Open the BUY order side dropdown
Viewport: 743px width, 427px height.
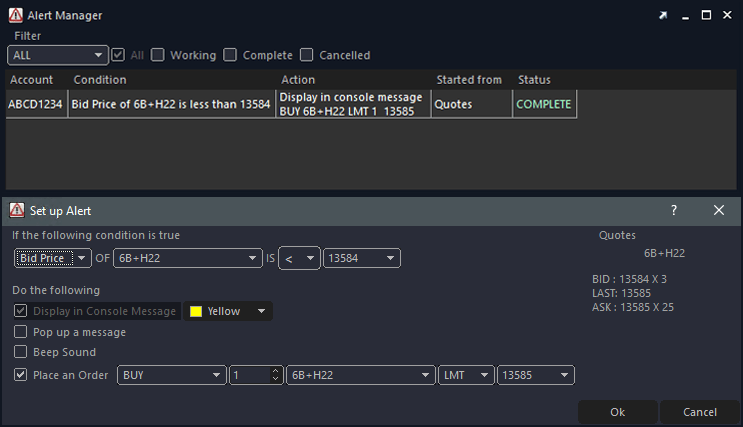[x=172, y=375]
